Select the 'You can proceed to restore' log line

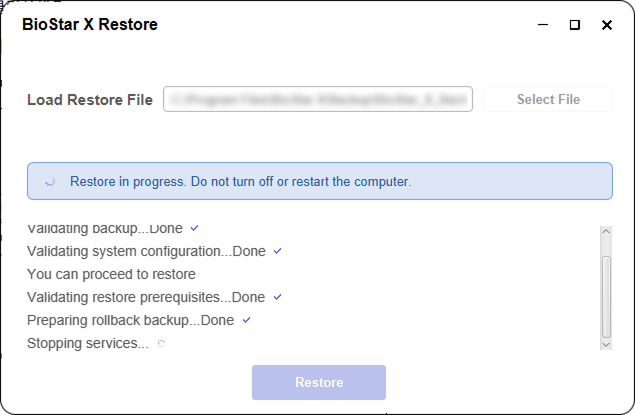[x=111, y=274]
